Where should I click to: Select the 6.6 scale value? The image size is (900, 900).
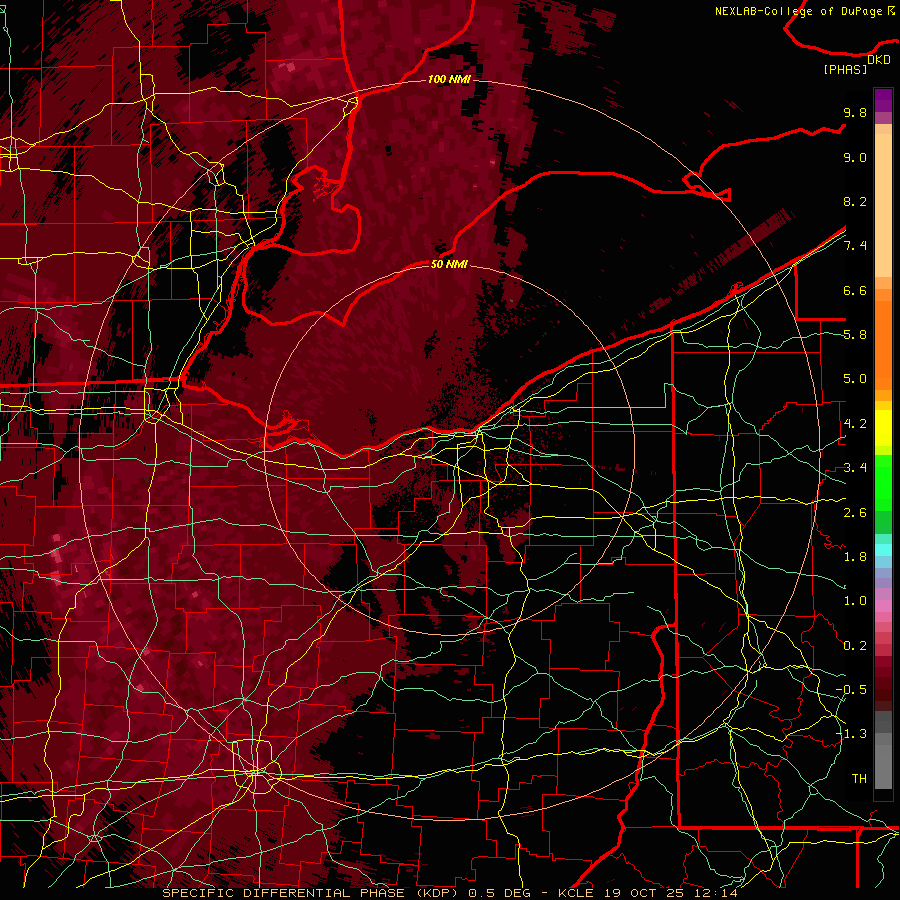[x=855, y=290]
